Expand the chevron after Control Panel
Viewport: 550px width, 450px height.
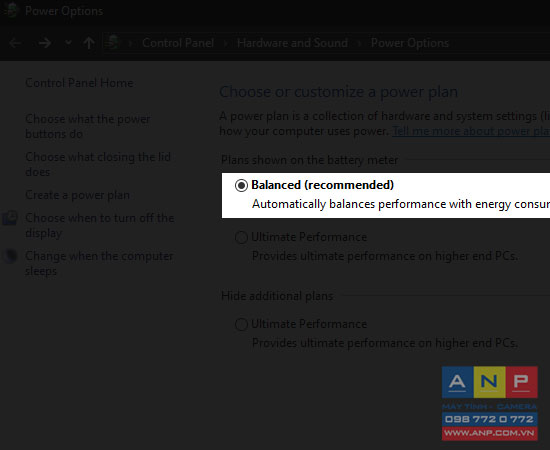click(225, 43)
